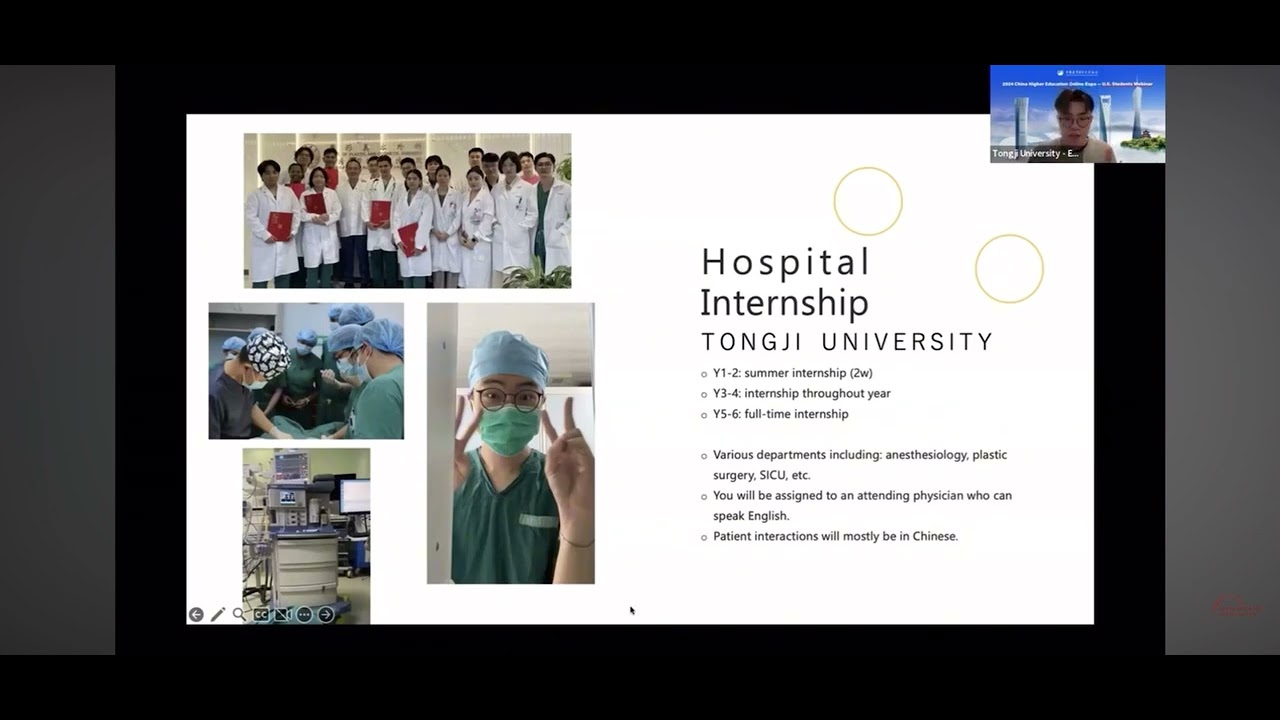Click the 'Tongji University - E...' name label
The height and width of the screenshot is (720, 1280).
click(1035, 154)
